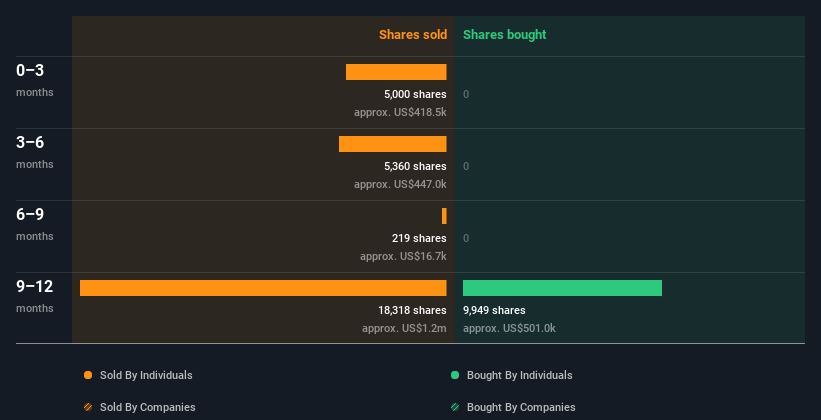Click the approx. US$16.7k amount
The height and width of the screenshot is (420, 821).
point(403,256)
